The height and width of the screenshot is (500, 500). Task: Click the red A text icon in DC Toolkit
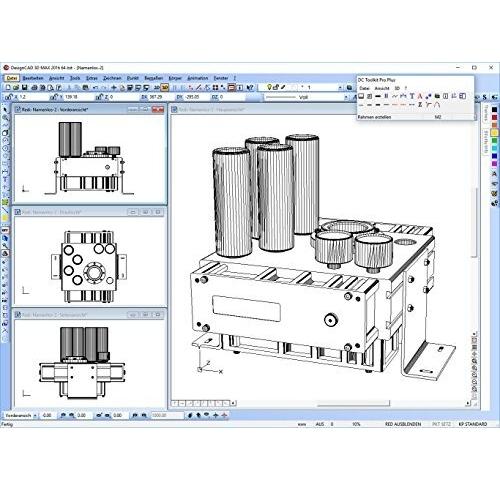[420, 96]
